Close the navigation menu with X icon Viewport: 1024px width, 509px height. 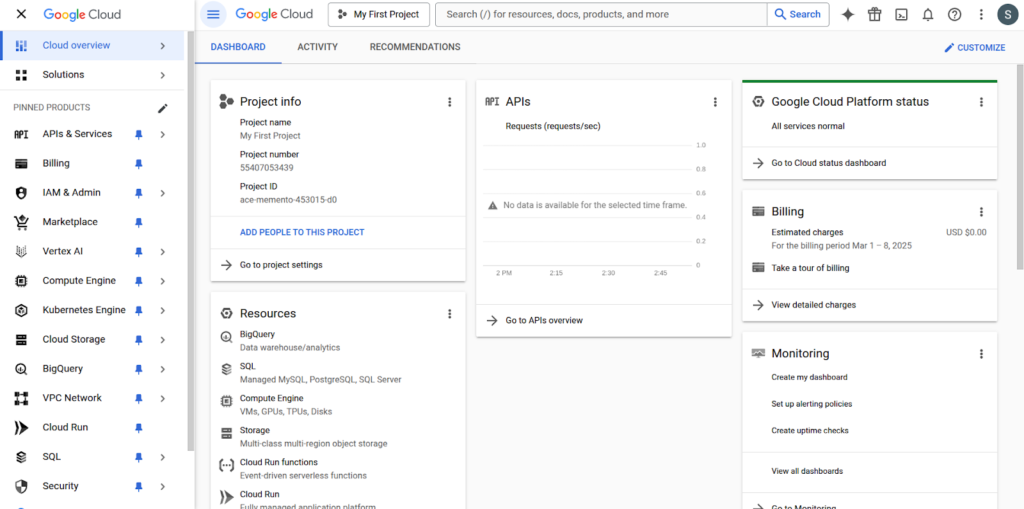21,14
